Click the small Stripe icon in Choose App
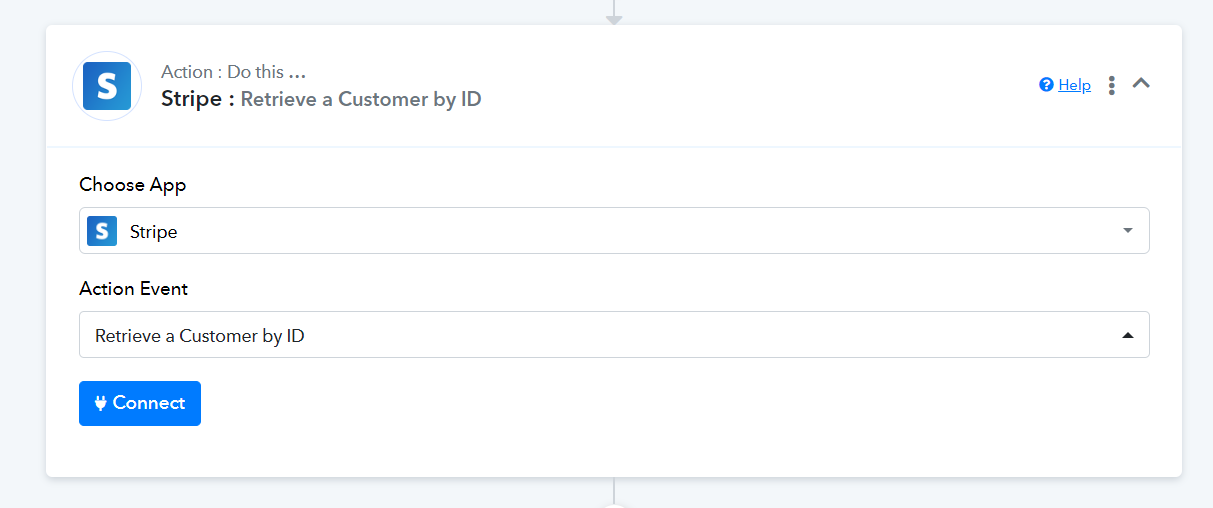The width and height of the screenshot is (1213, 508). coord(102,231)
